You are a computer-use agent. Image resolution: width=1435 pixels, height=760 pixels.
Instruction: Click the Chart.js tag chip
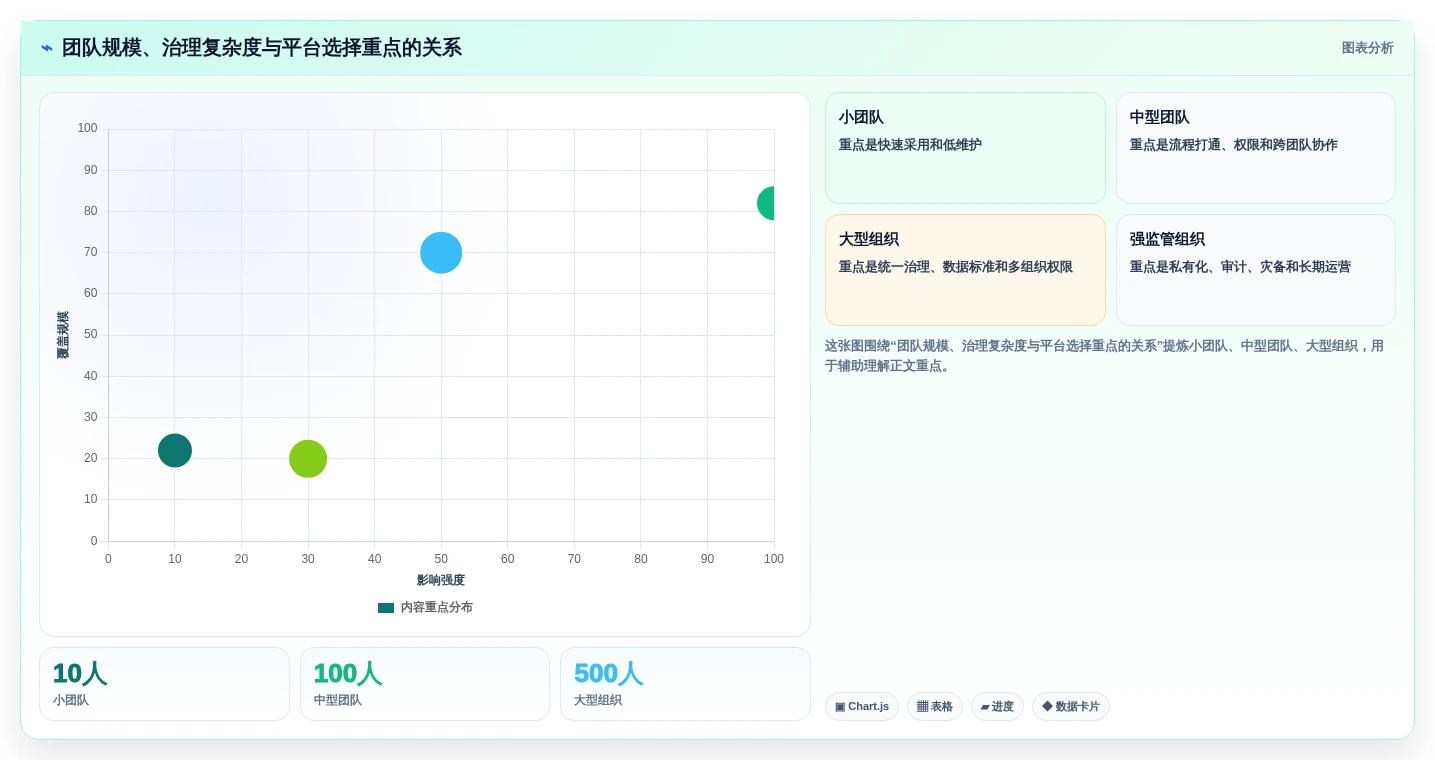[862, 707]
